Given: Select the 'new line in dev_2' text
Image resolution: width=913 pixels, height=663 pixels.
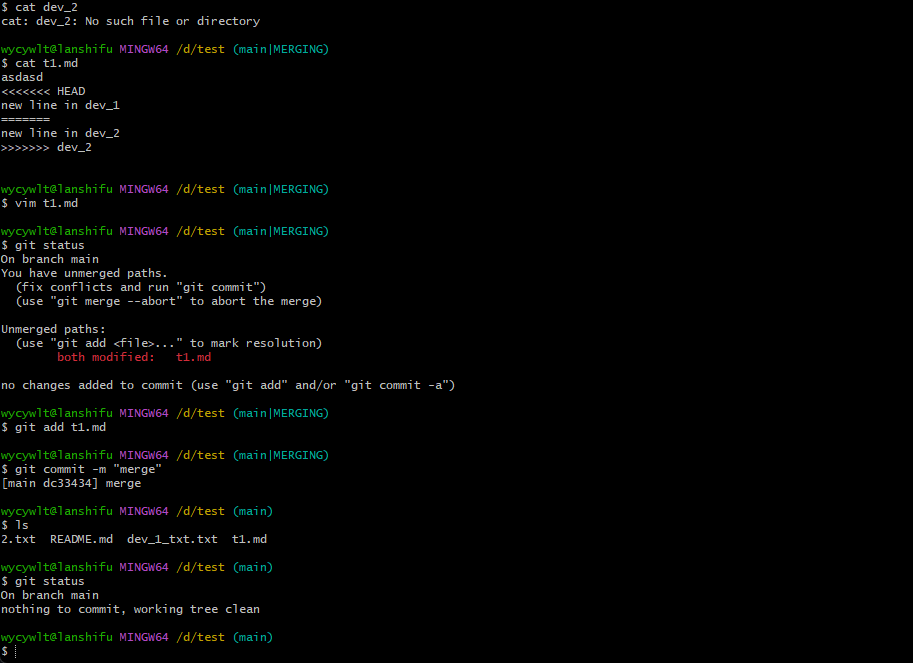Looking at the screenshot, I should tap(60, 133).
